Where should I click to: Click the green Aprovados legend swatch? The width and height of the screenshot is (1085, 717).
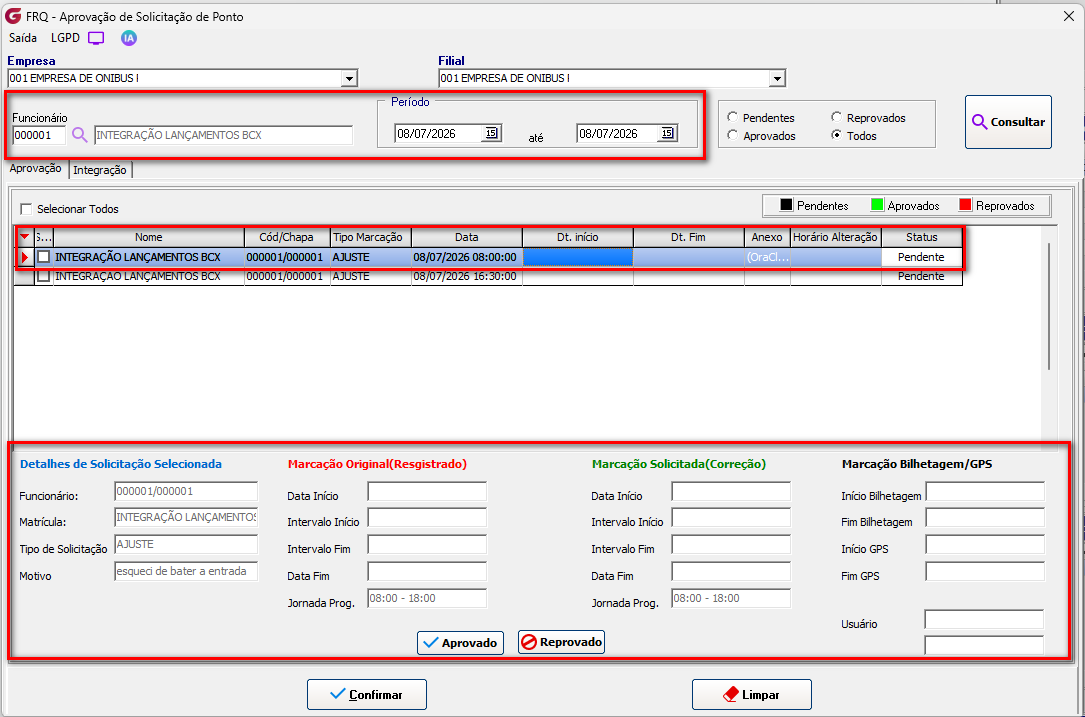877,206
